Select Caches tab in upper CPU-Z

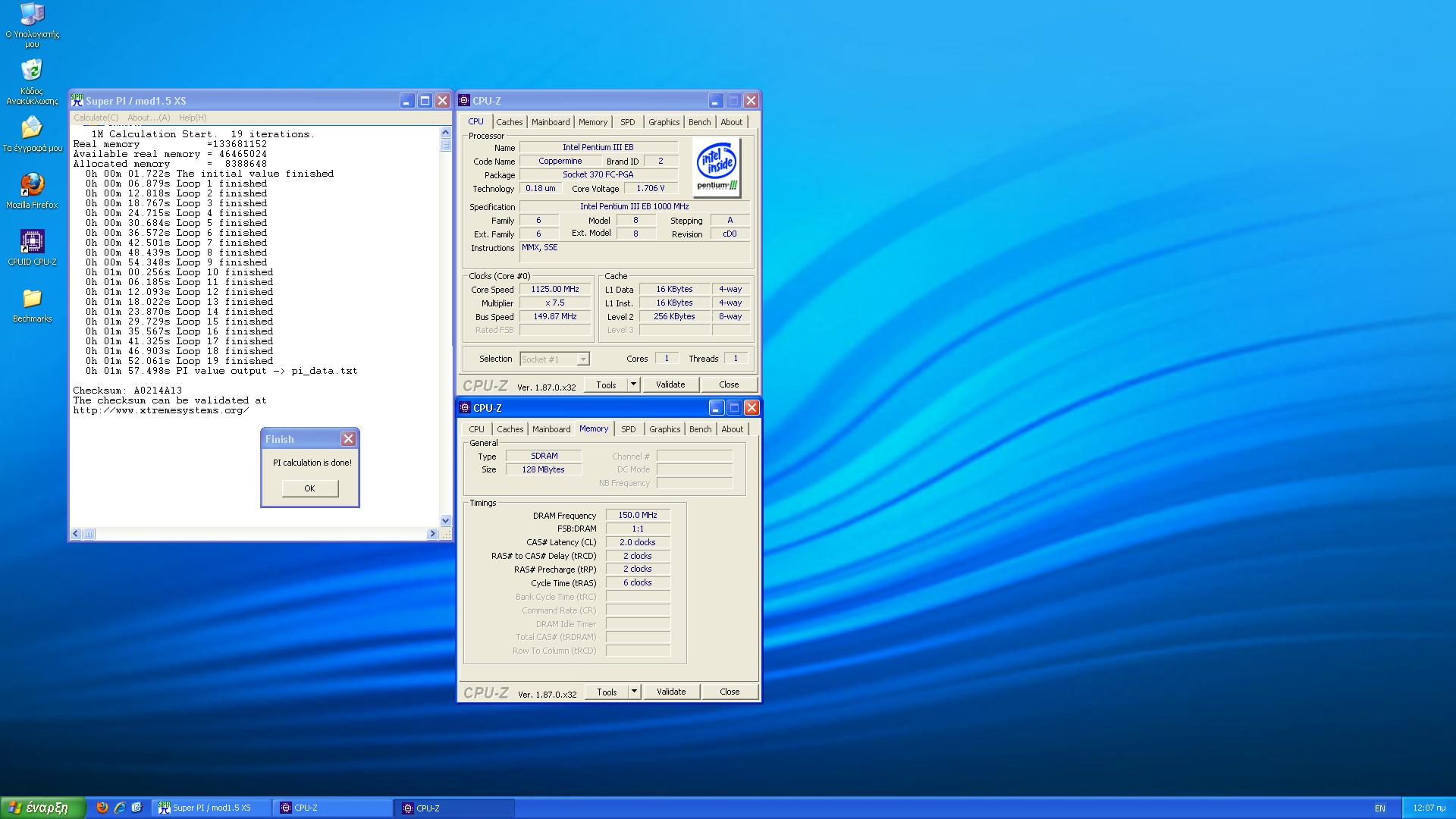pos(510,122)
